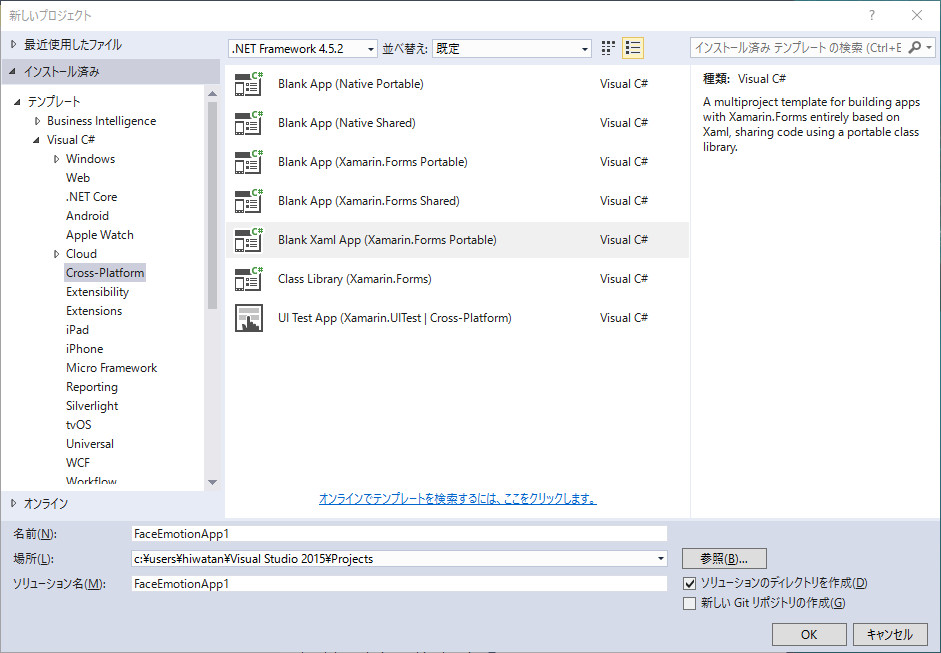Enable '新しい Git リポジトリの作成' checkbox
The height and width of the screenshot is (653, 941).
690,603
